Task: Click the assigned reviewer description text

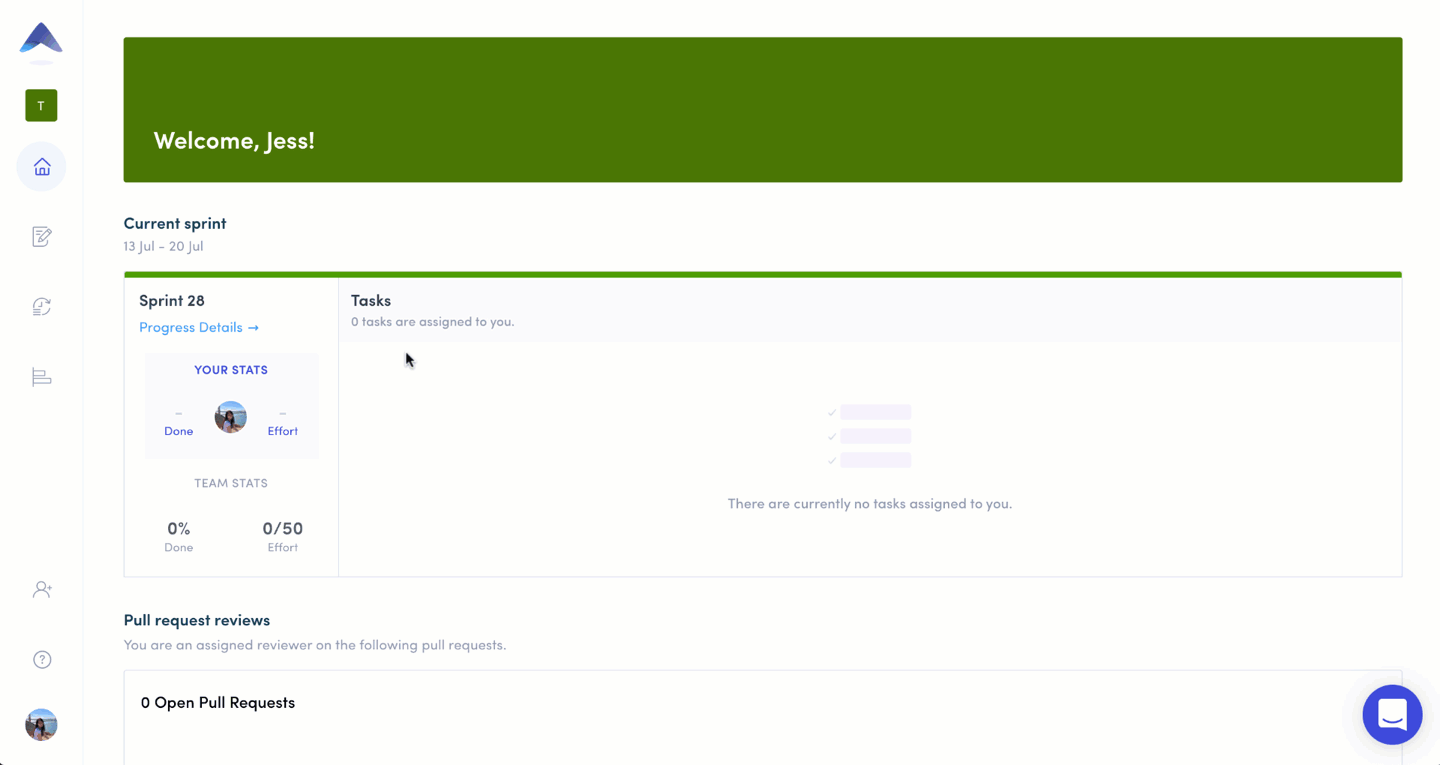Action: (x=315, y=645)
